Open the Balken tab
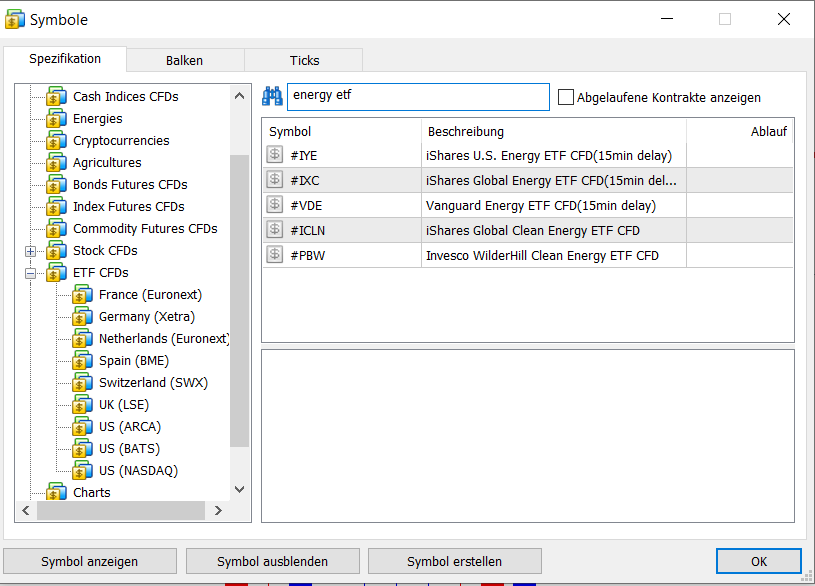Viewport: 815px width, 586px height. point(185,60)
